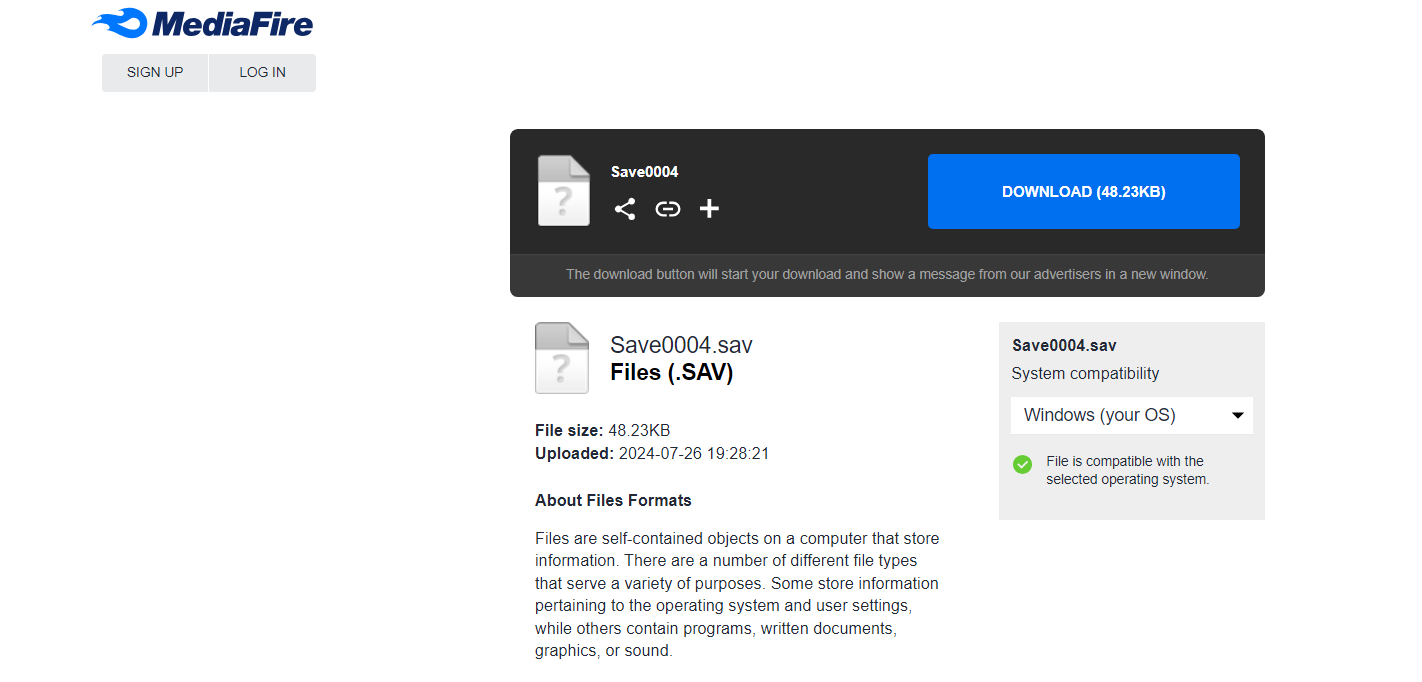The image size is (1422, 682).
Task: Copy link using the chain icon
Action: click(x=667, y=209)
